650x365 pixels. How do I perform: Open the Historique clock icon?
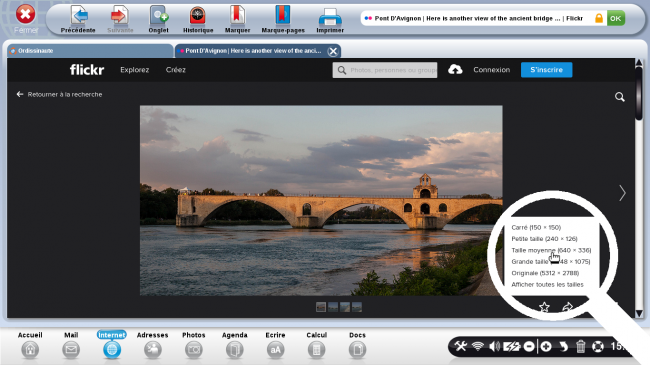(198, 16)
